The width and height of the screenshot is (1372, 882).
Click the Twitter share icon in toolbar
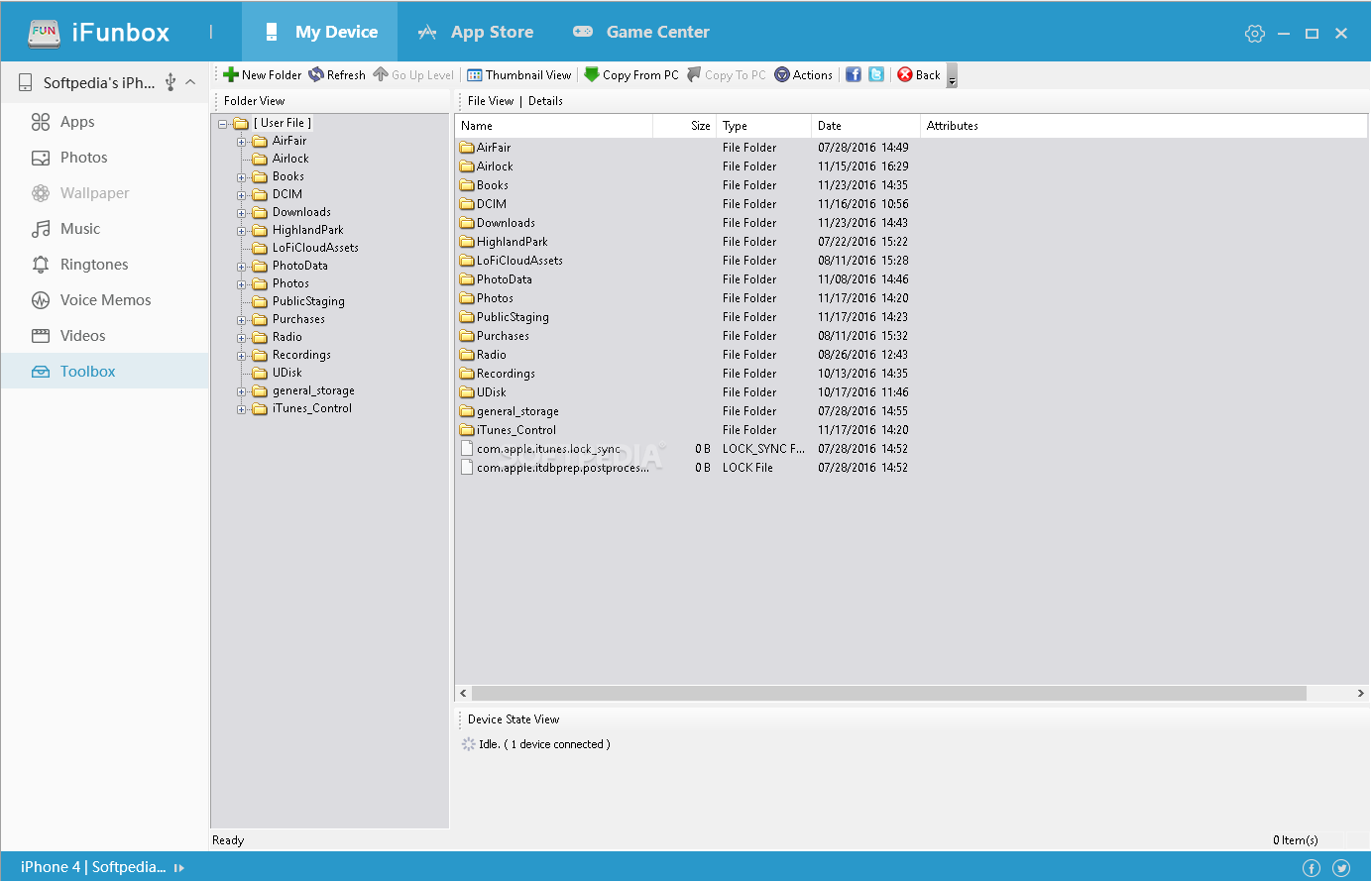click(x=876, y=74)
